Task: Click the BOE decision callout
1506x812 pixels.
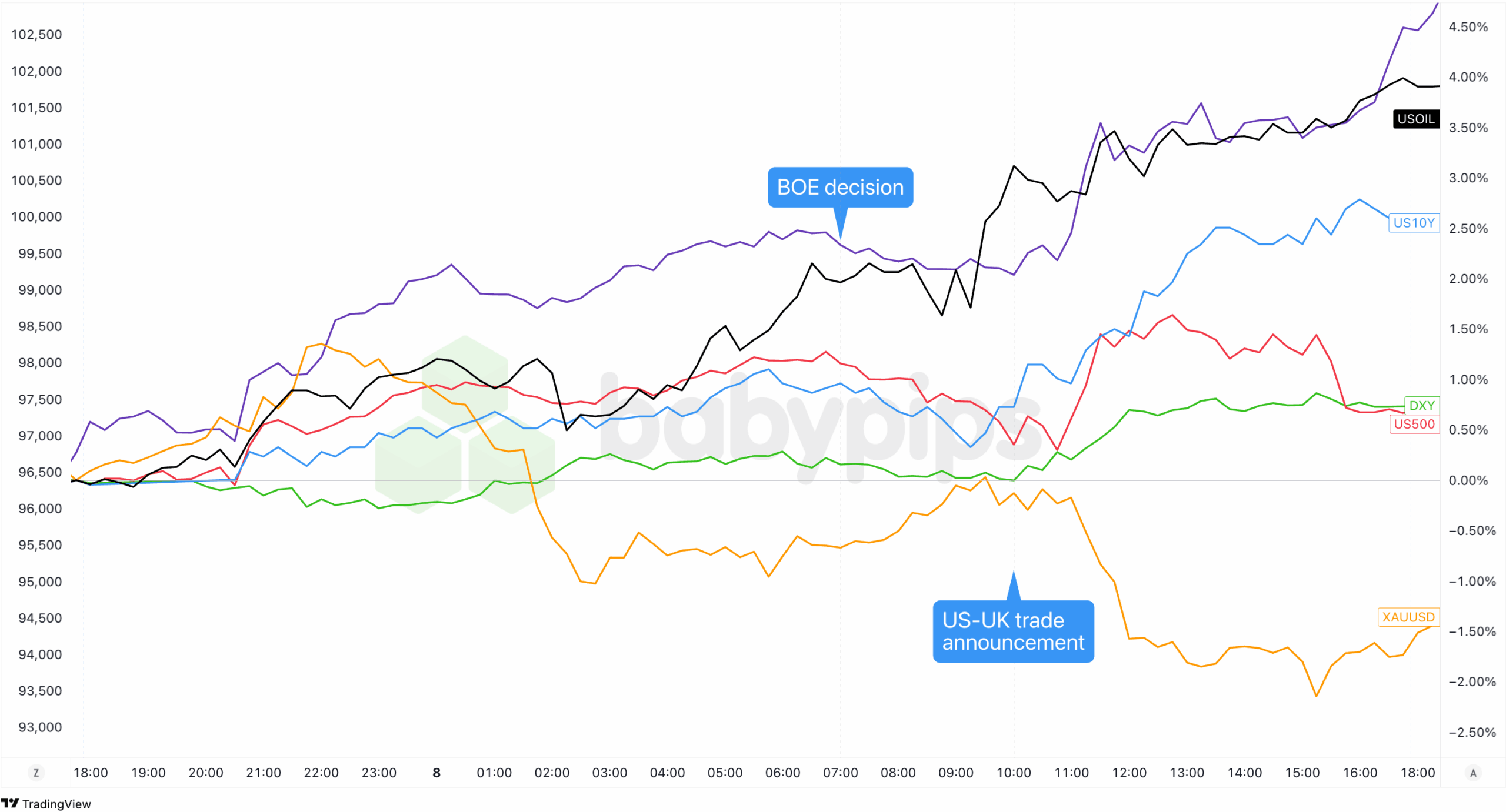Action: point(840,188)
